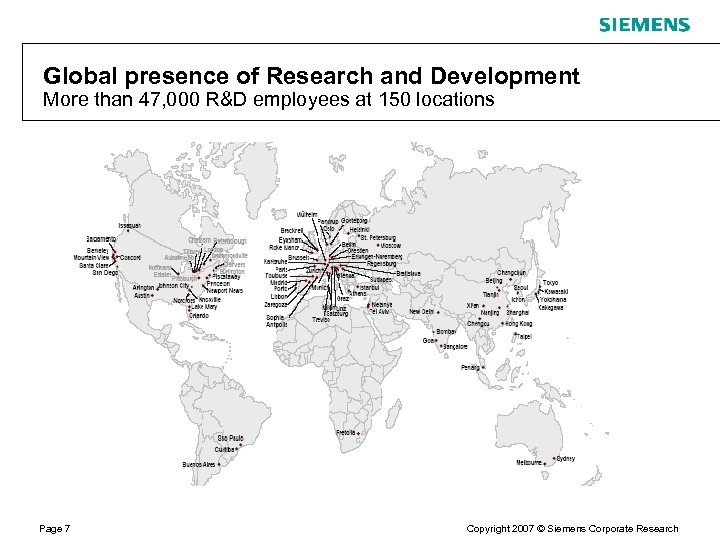
Task: Click the 'Bracknell' map label
Action: point(292,231)
